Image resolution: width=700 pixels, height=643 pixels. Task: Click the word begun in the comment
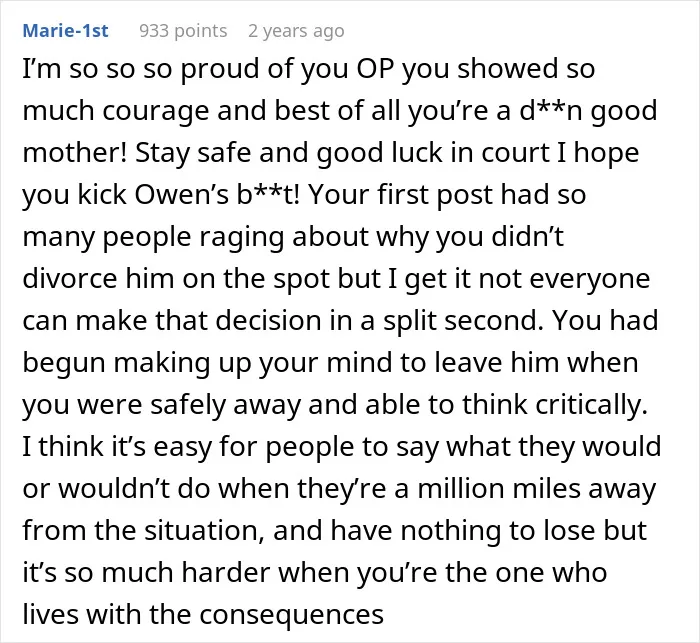coord(64,363)
